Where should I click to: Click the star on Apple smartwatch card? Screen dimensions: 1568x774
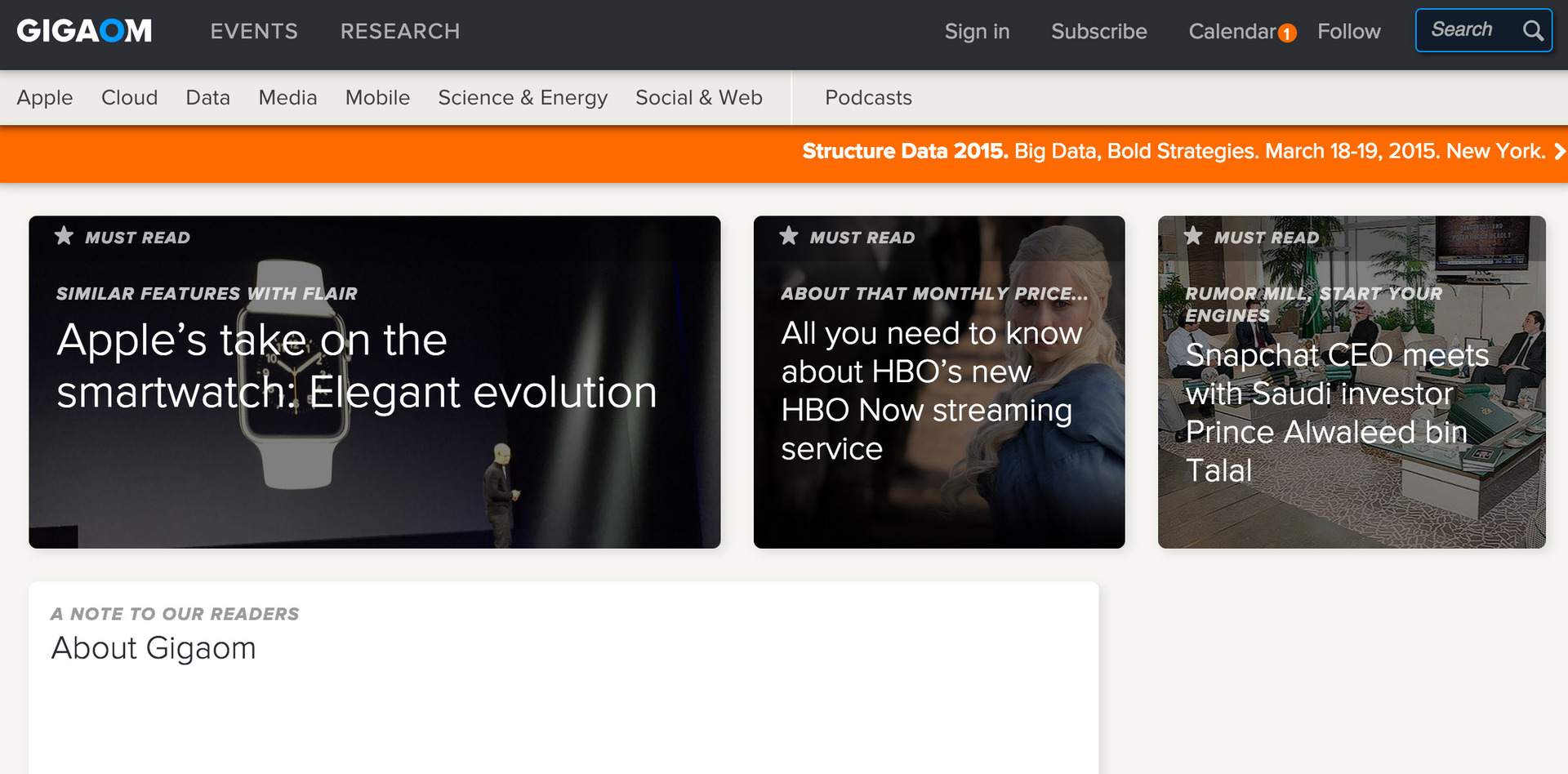(x=64, y=236)
